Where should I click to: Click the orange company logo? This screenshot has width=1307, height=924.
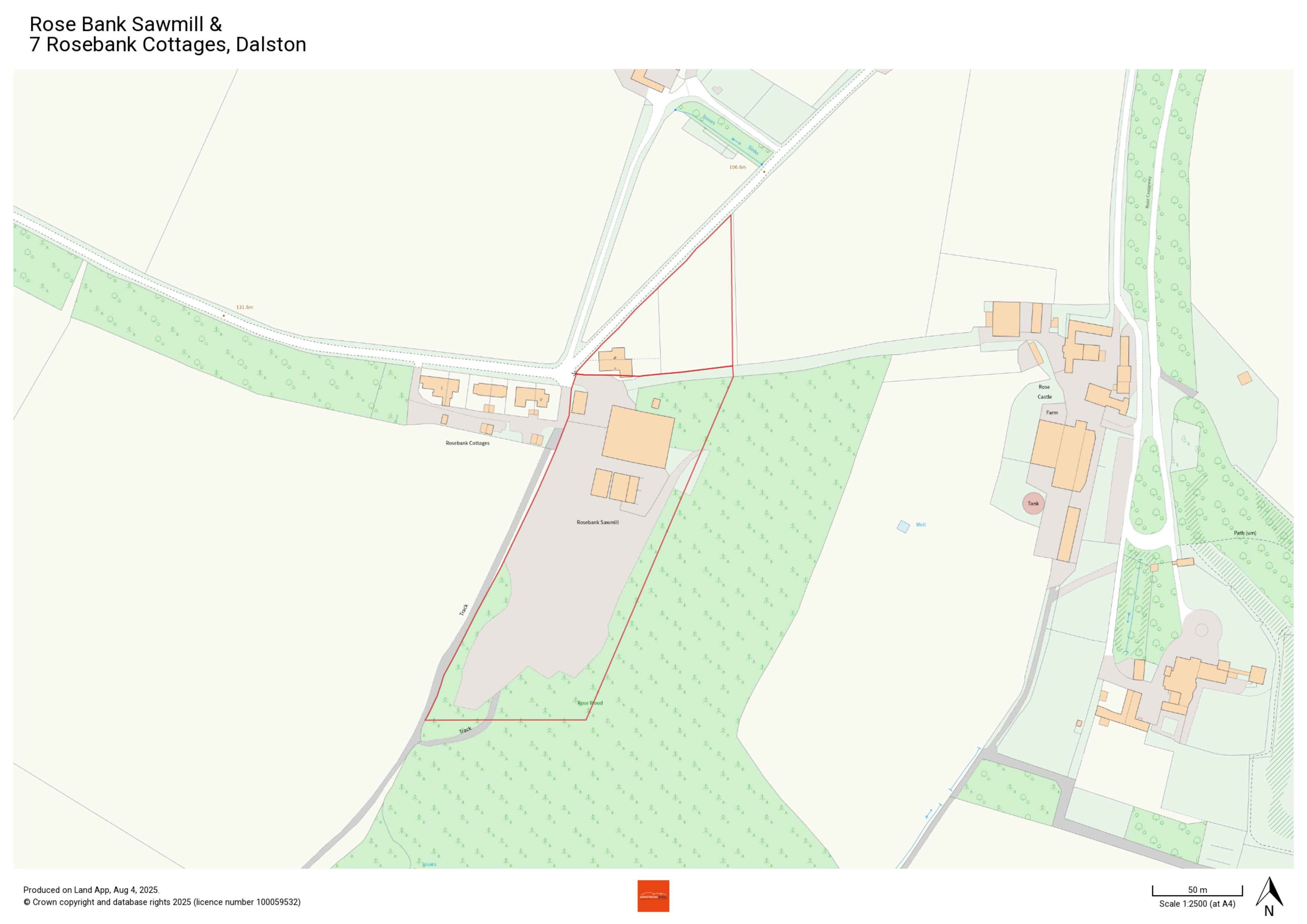653,896
